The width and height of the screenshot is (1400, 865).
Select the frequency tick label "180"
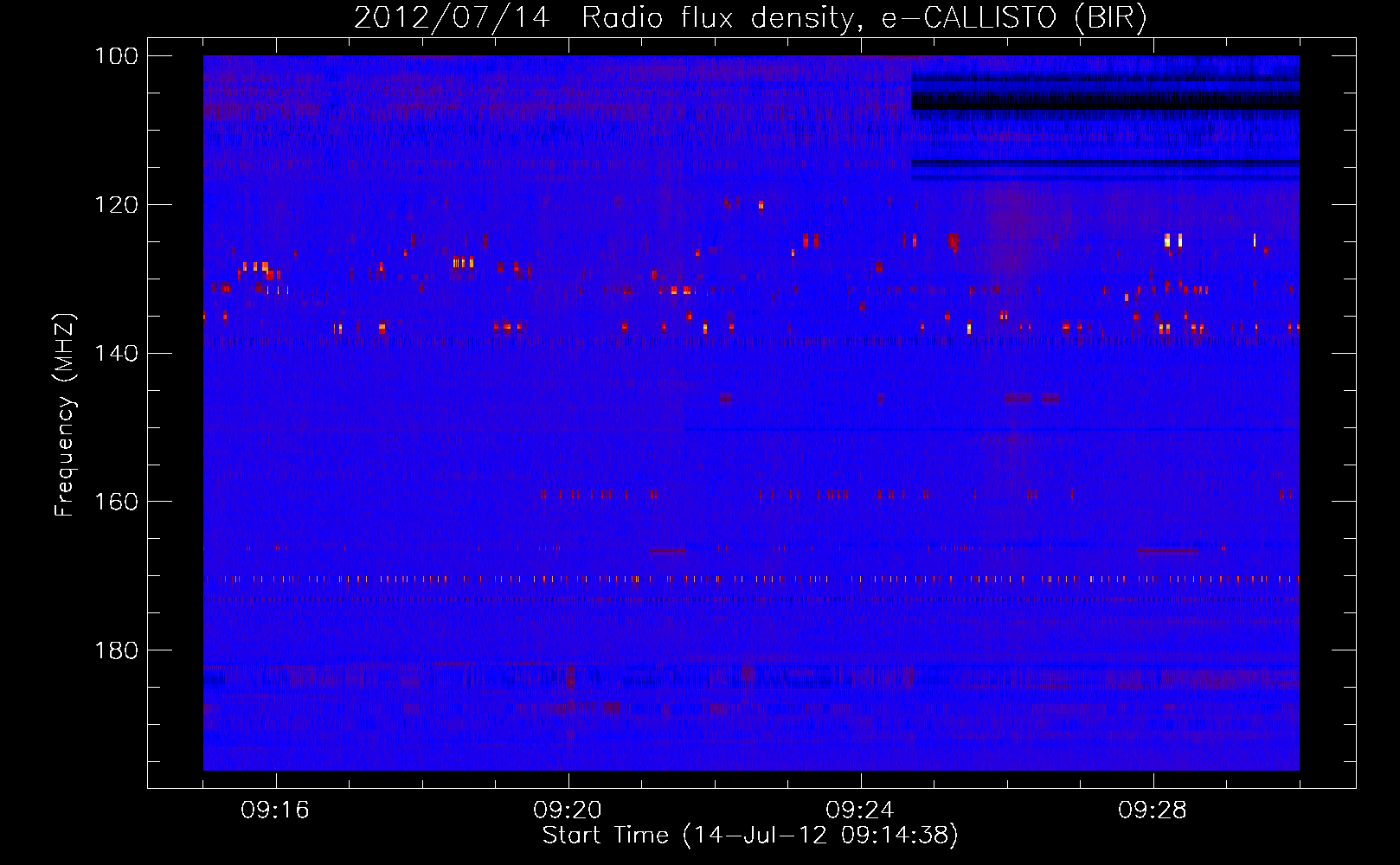pyautogui.click(x=116, y=650)
